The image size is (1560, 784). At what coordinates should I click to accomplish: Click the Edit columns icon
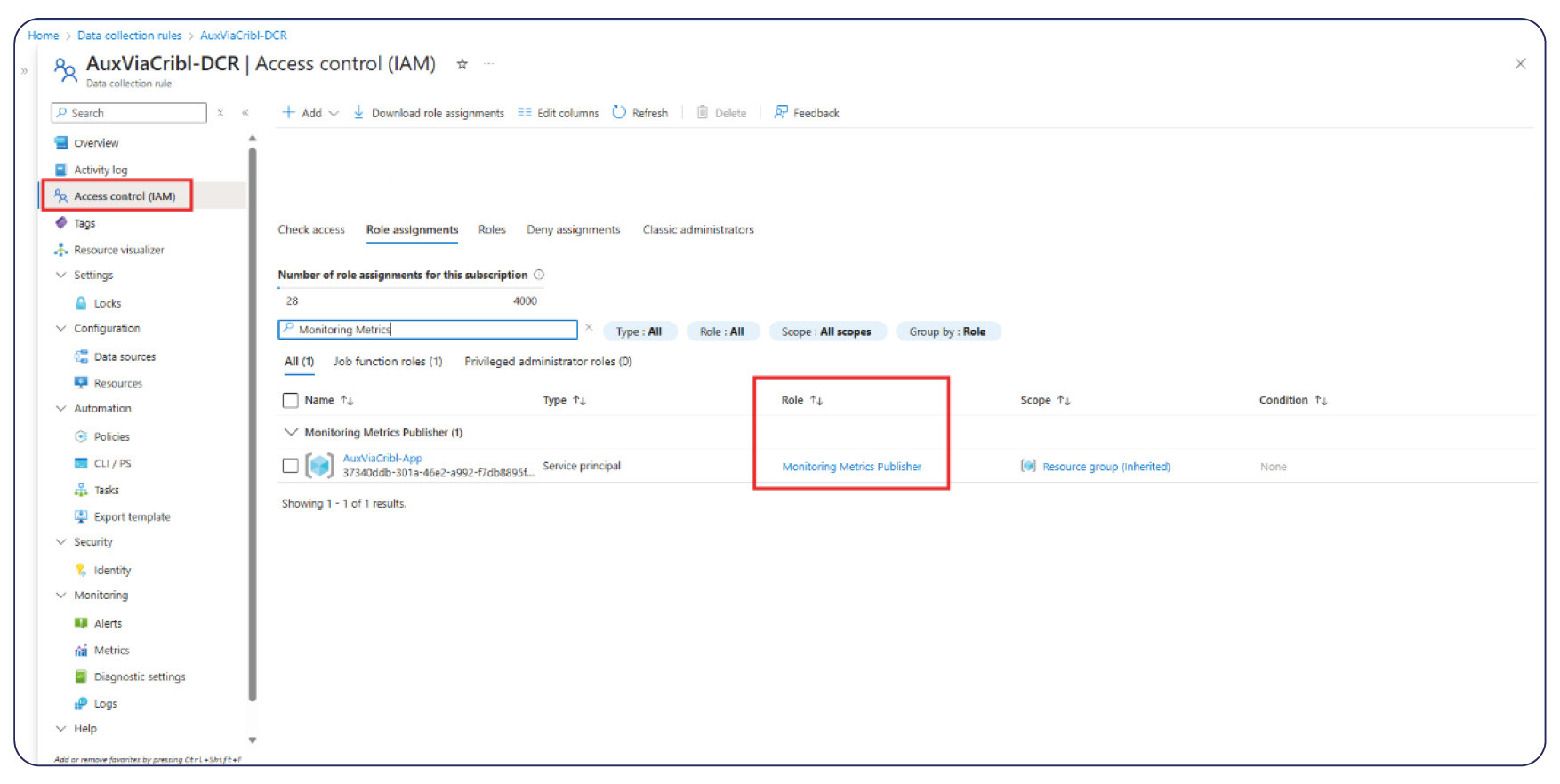pyautogui.click(x=525, y=112)
